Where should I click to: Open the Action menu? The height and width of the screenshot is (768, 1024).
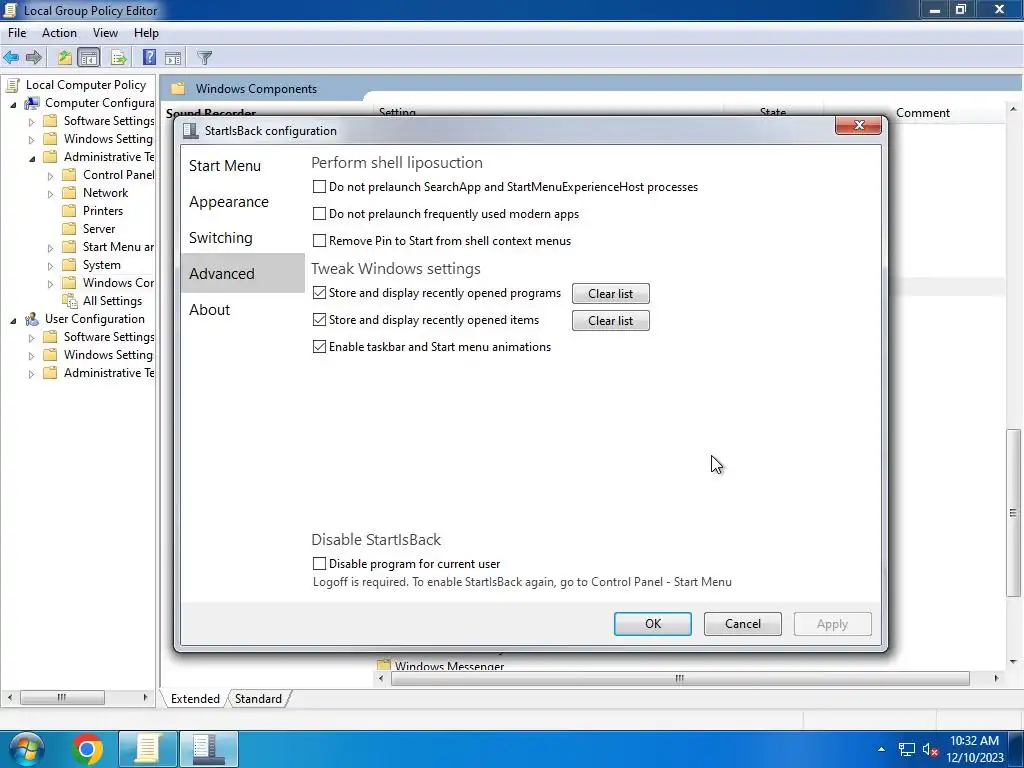coord(59,33)
